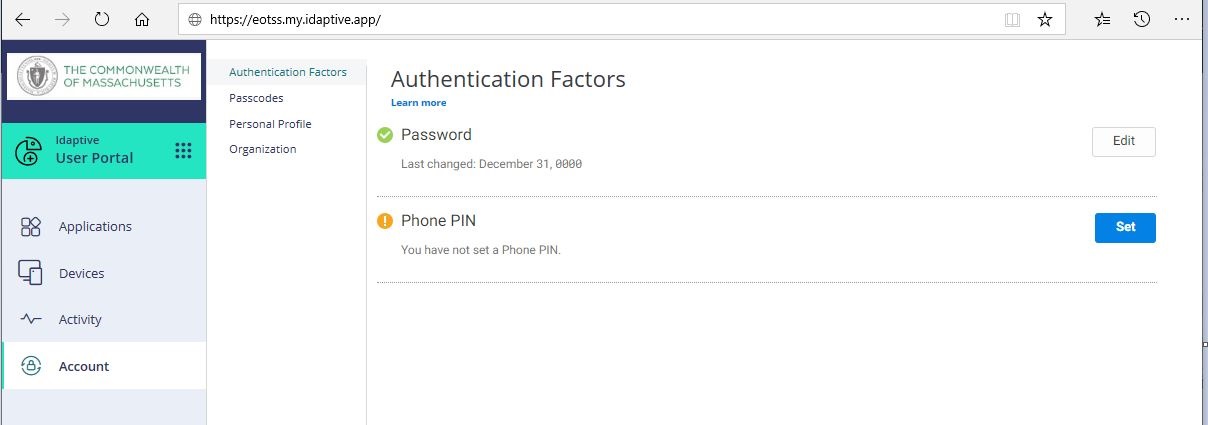This screenshot has height=425, width=1208.
Task: Follow the Learn more link
Action: coord(419,103)
